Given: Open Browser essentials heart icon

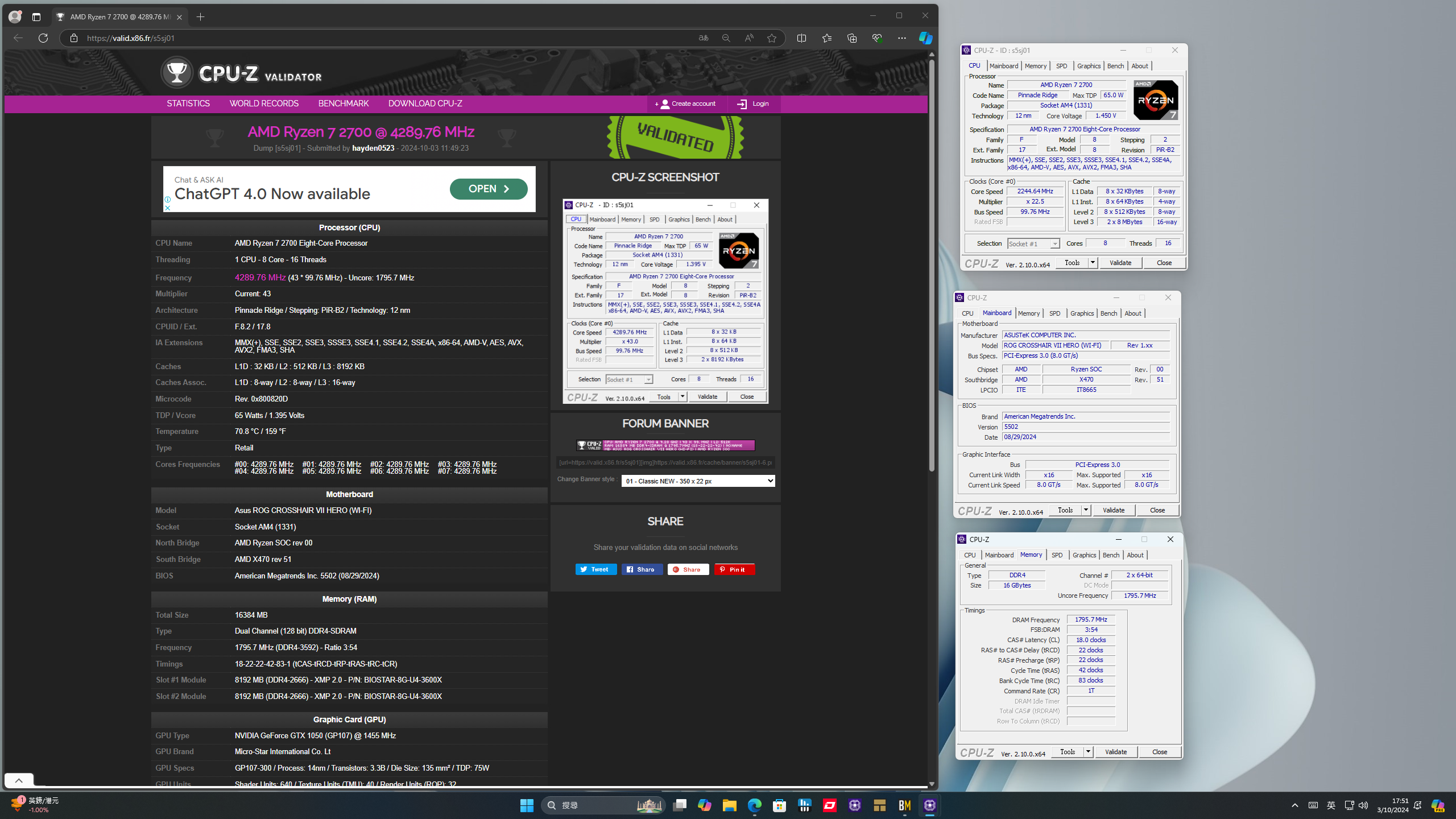Looking at the screenshot, I should point(876,38).
